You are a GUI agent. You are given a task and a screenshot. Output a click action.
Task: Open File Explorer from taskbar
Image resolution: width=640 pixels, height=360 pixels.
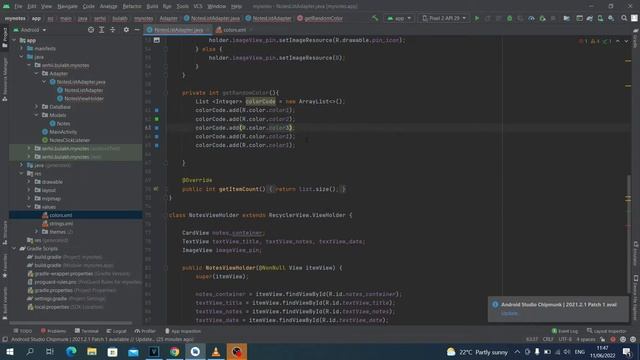click(x=92, y=352)
